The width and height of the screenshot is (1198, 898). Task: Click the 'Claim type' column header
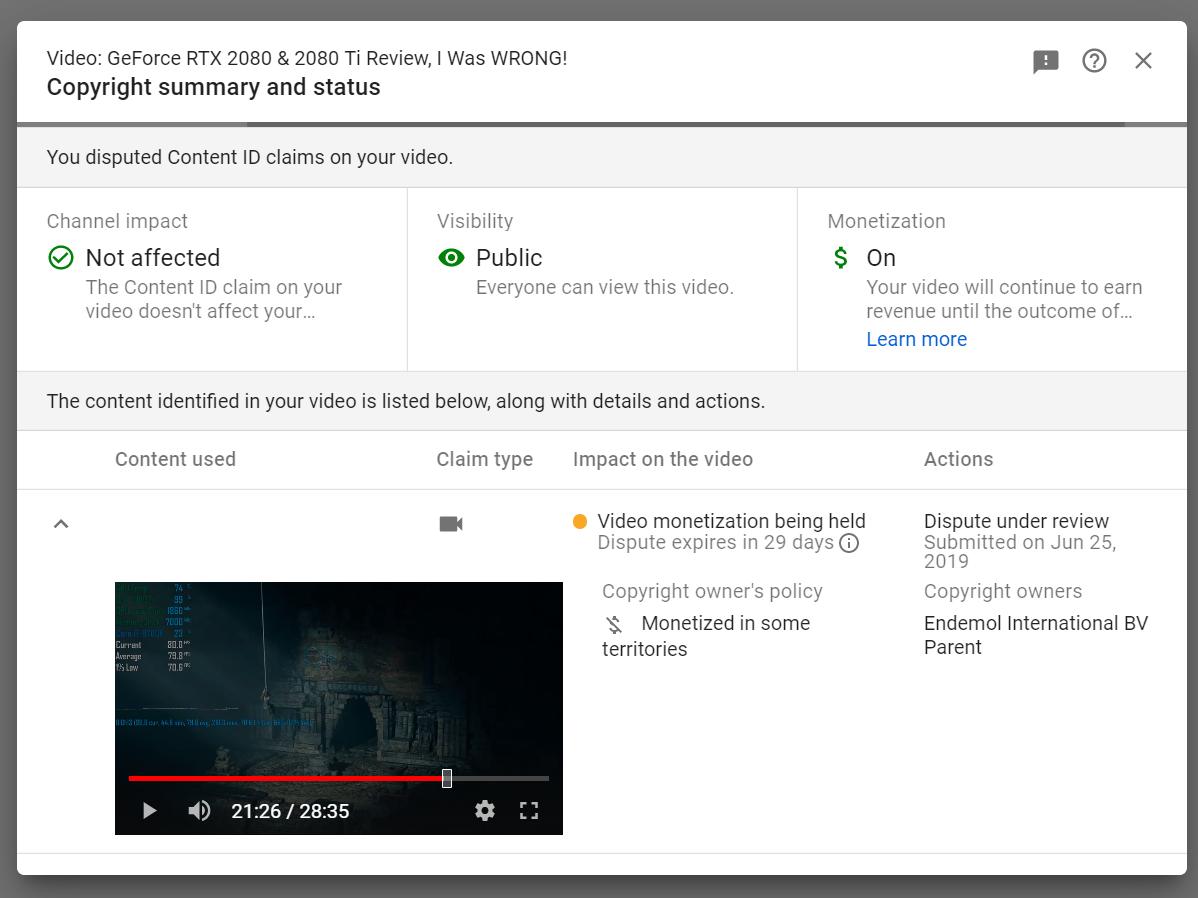tap(484, 459)
